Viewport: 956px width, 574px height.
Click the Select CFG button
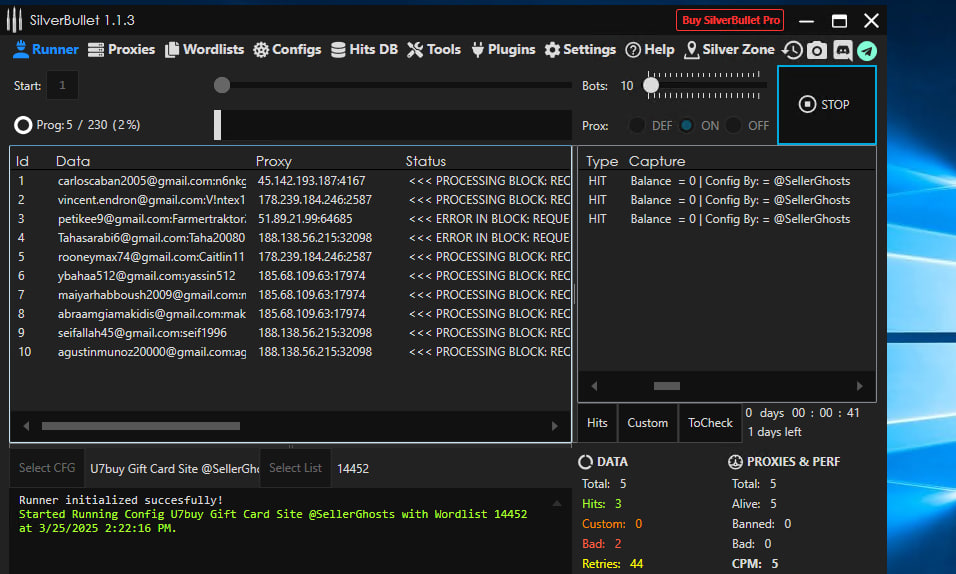(47, 468)
